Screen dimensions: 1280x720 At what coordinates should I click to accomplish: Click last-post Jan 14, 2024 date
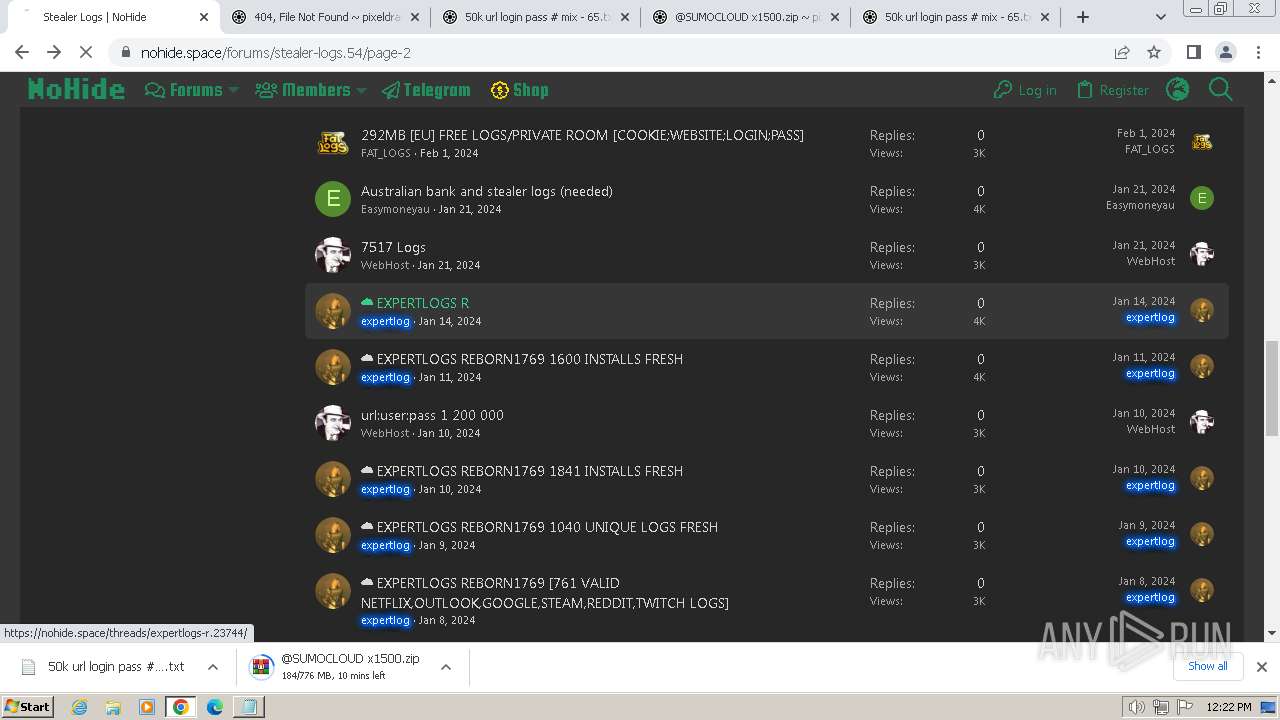[1144, 301]
